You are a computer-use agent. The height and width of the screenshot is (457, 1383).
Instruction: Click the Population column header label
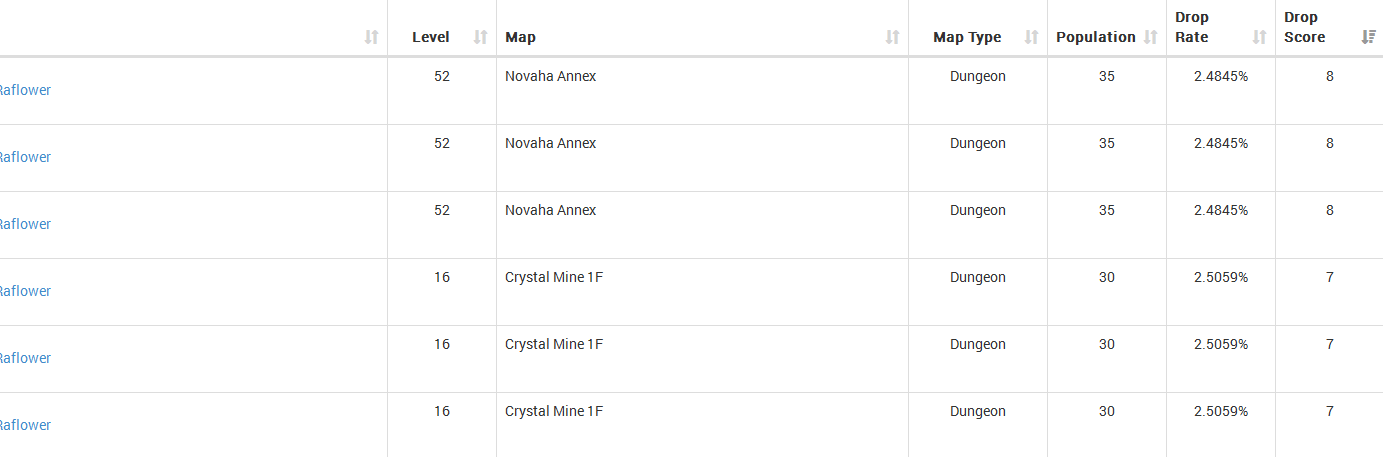click(1095, 37)
